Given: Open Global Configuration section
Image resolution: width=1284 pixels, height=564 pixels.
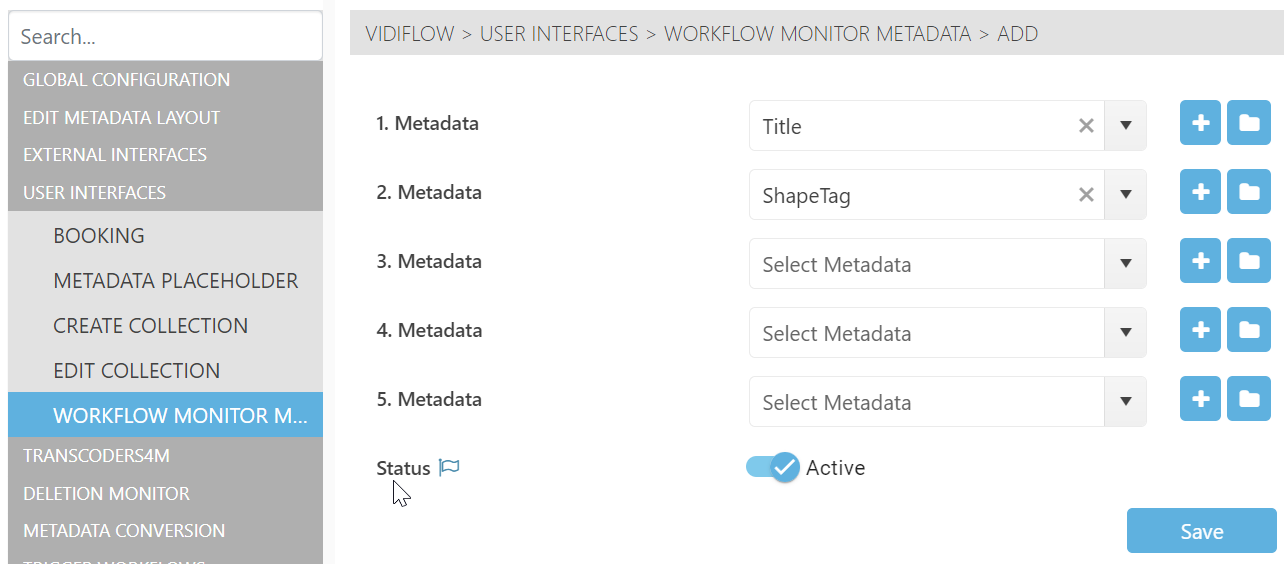Looking at the screenshot, I should (x=126, y=80).
